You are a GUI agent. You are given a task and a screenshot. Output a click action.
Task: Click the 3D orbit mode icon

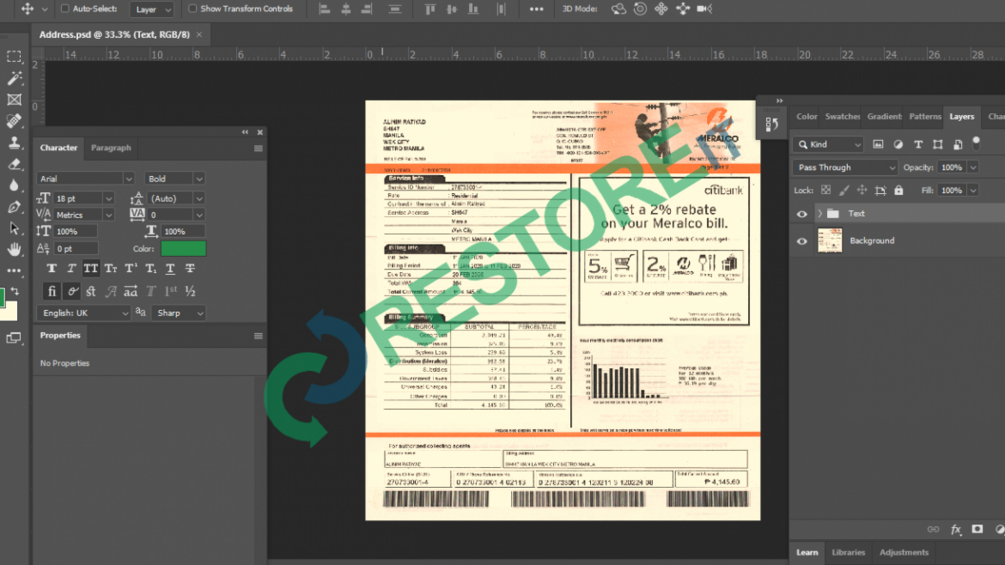click(619, 9)
